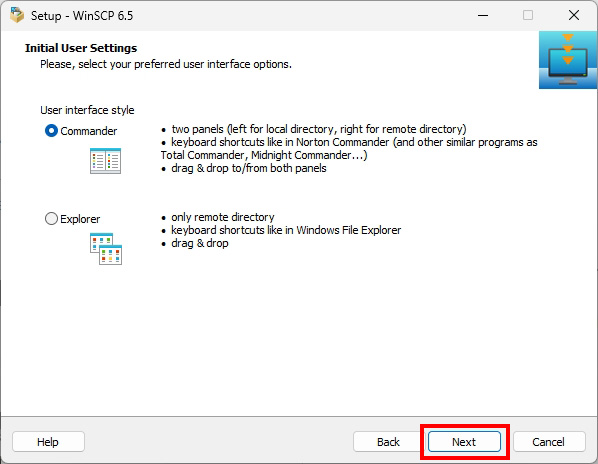This screenshot has width=598, height=464.
Task: Choose the Explorer interface style radio button
Action: pos(51,218)
